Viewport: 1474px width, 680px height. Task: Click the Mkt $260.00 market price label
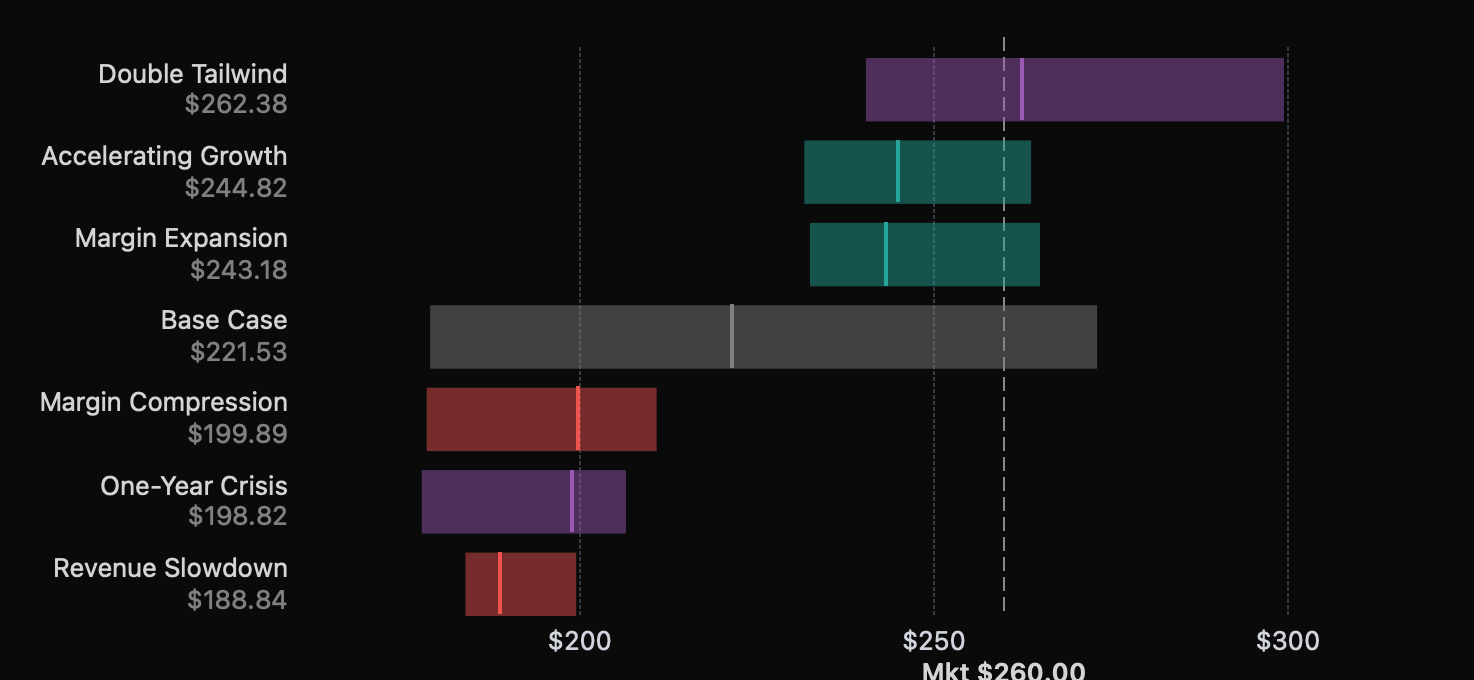pos(1003,670)
